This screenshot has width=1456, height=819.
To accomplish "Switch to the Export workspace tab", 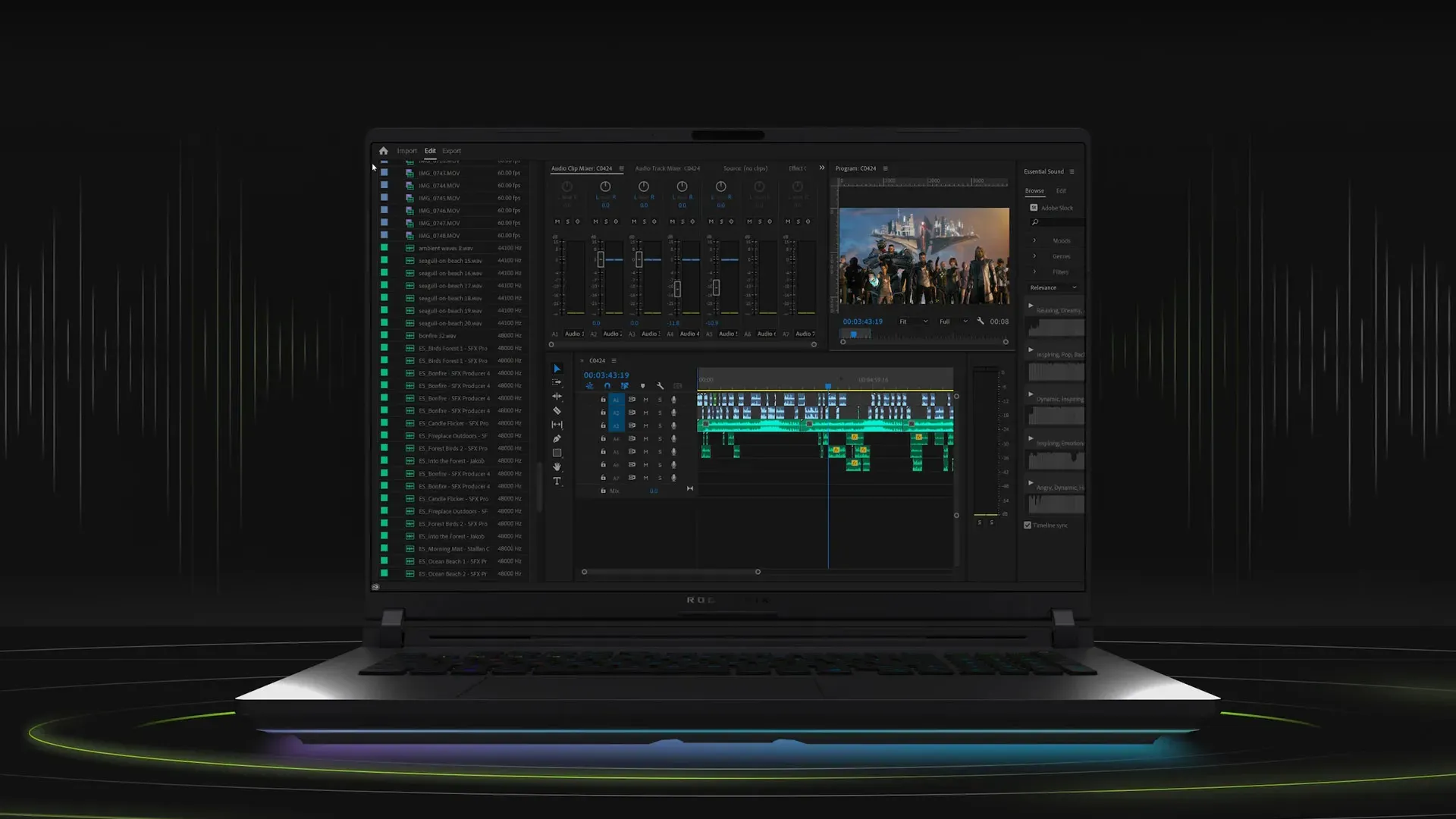I will click(x=451, y=150).
